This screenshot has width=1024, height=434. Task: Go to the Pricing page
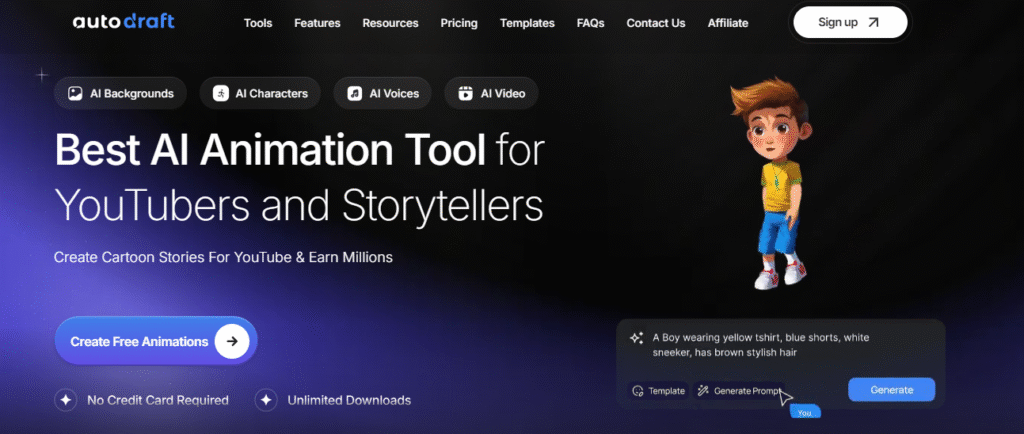point(459,23)
